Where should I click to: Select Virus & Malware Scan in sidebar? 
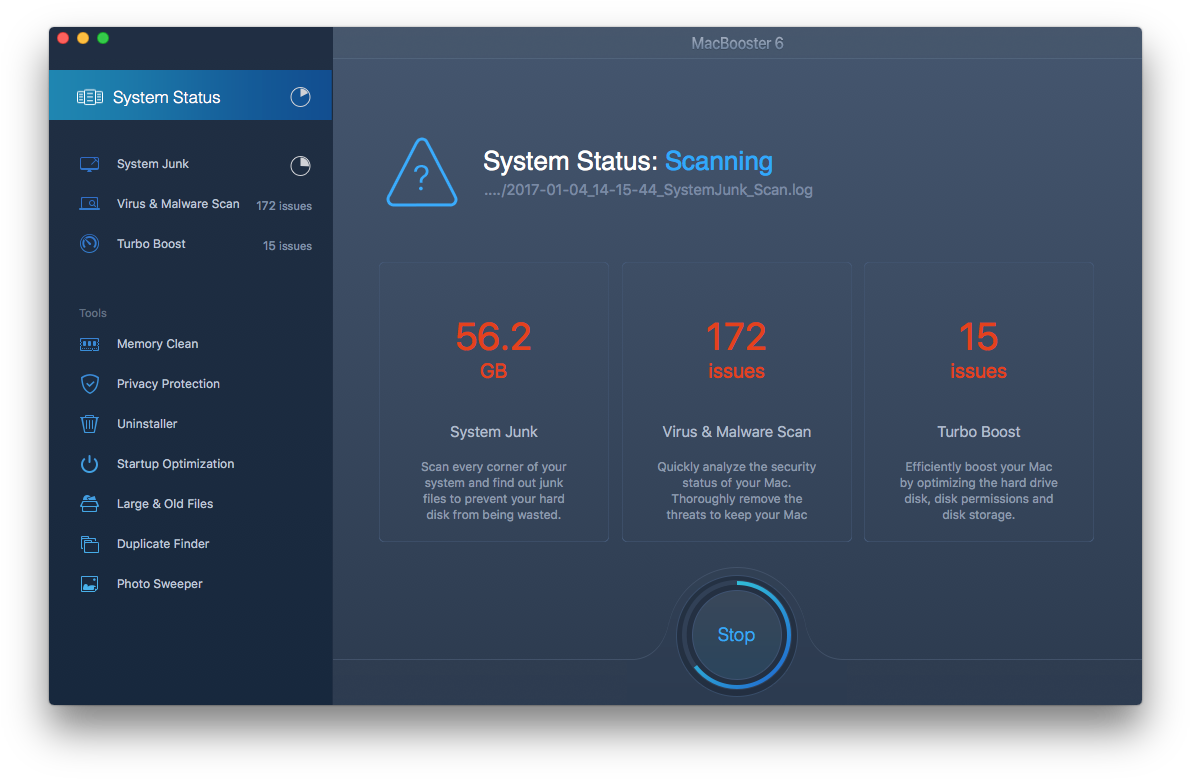(190, 204)
